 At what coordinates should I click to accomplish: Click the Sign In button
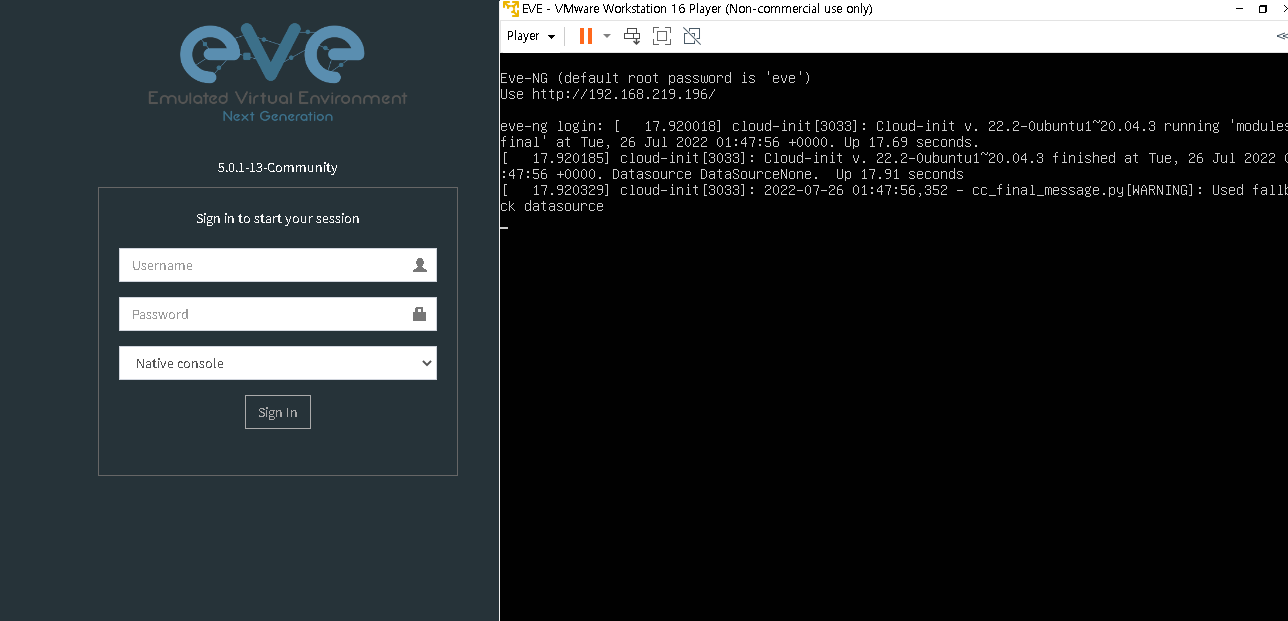278,412
